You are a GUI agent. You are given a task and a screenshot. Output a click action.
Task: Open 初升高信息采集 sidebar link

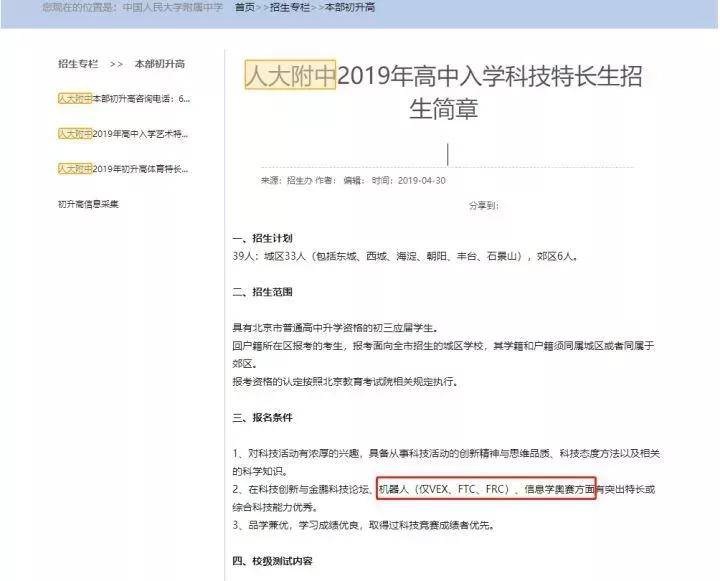(88, 204)
